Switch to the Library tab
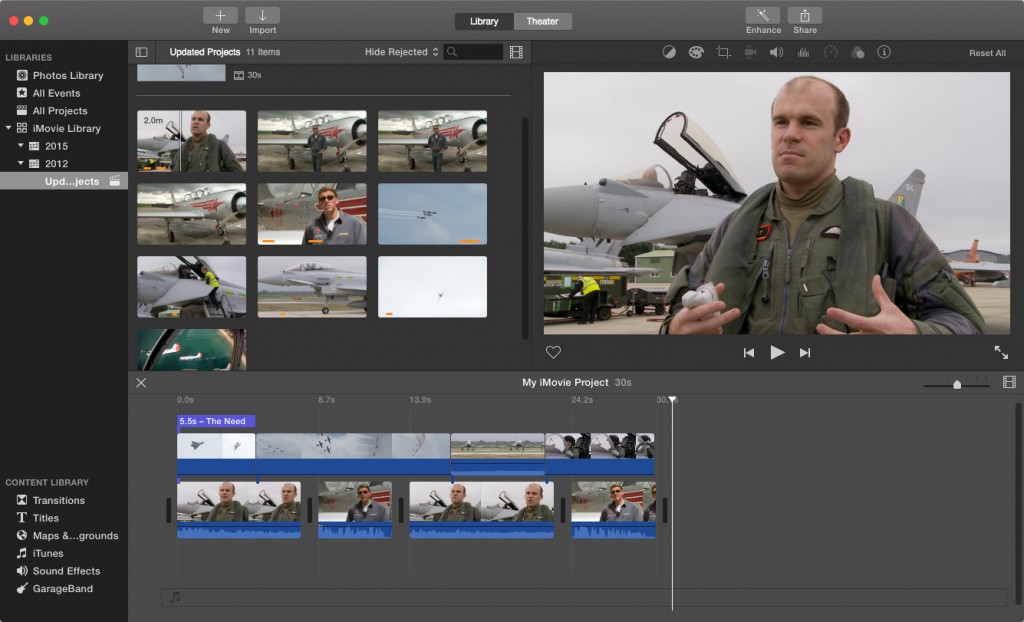Image resolution: width=1024 pixels, height=622 pixels. (484, 22)
